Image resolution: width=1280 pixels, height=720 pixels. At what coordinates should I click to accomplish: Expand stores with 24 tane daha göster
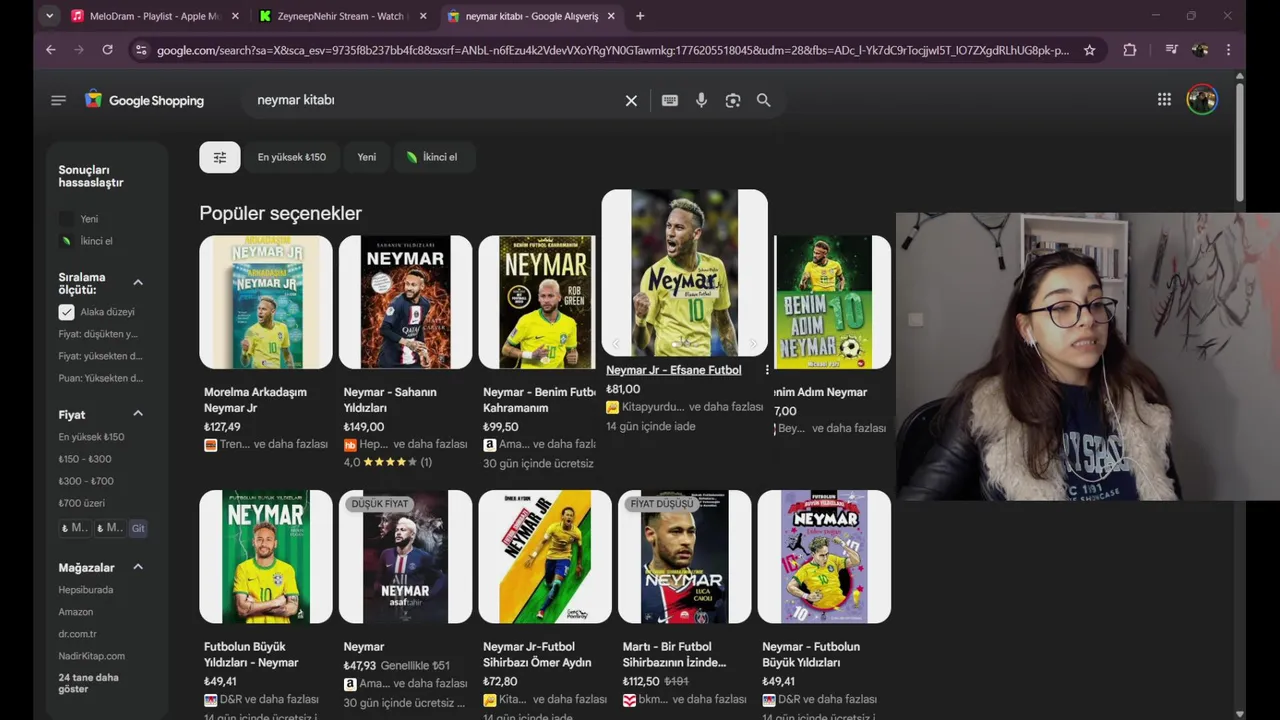(x=88, y=683)
